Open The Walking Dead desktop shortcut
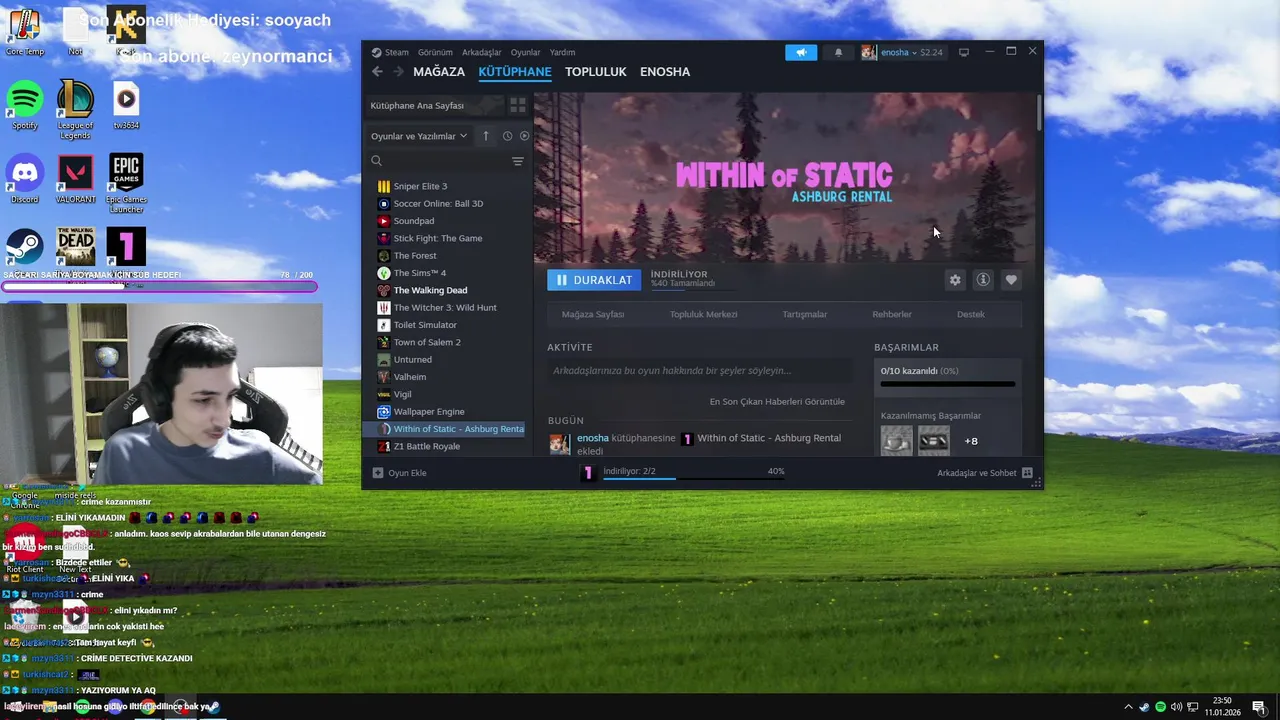Viewport: 1280px width, 720px height. pyautogui.click(x=75, y=247)
